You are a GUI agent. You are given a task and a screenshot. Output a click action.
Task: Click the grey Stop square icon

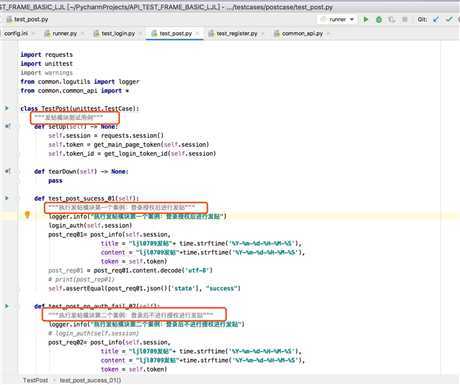405,19
